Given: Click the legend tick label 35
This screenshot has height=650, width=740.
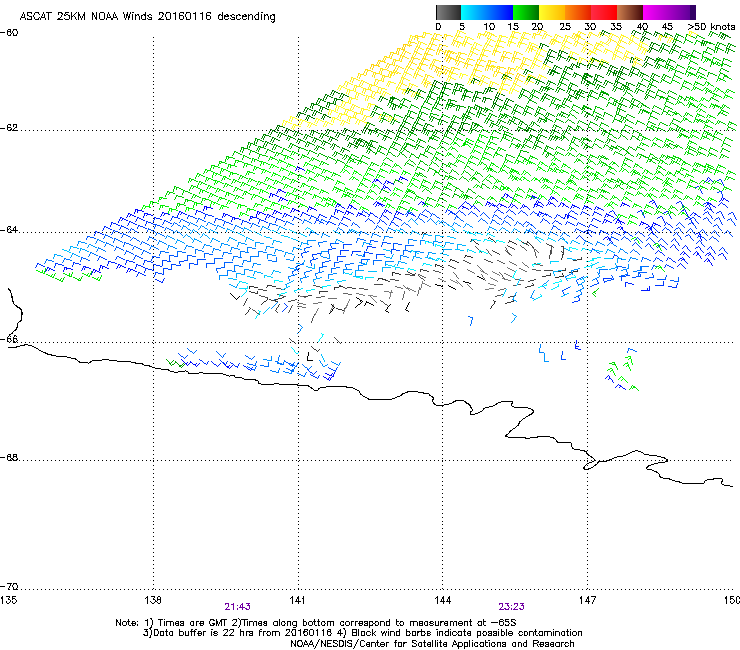Looking at the screenshot, I should coord(616,27).
